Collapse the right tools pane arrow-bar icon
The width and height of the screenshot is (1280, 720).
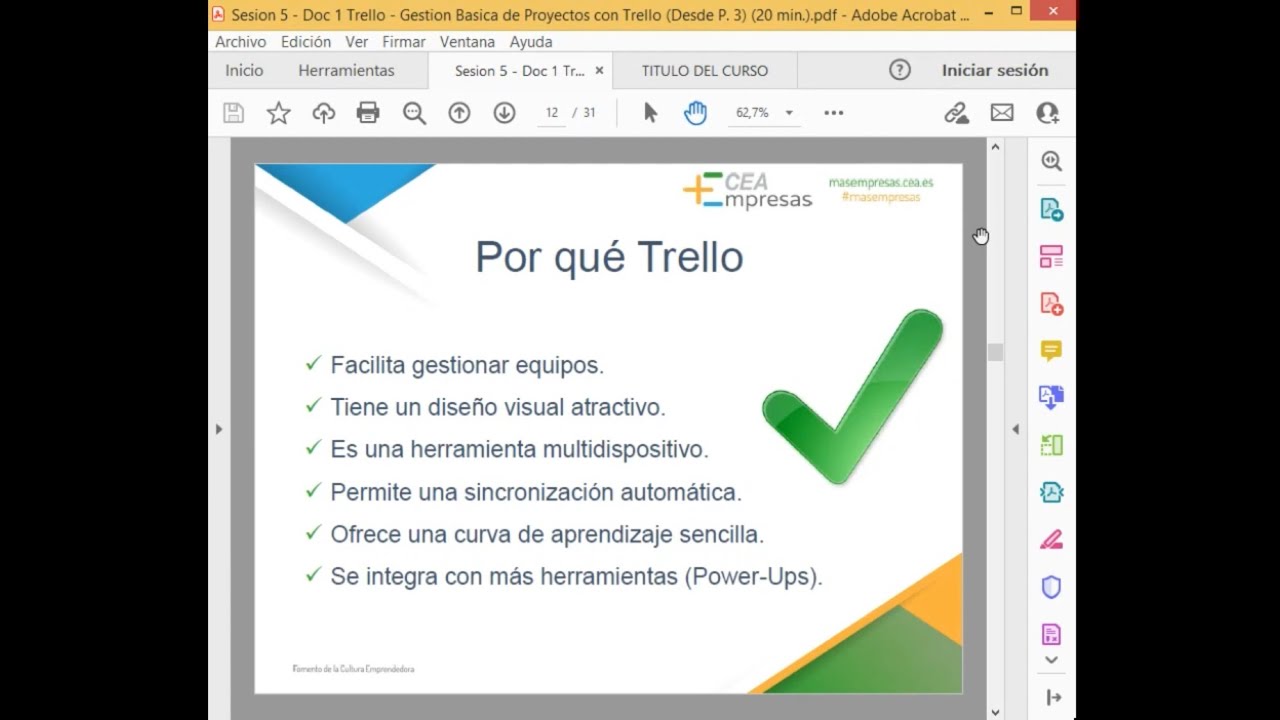1053,697
